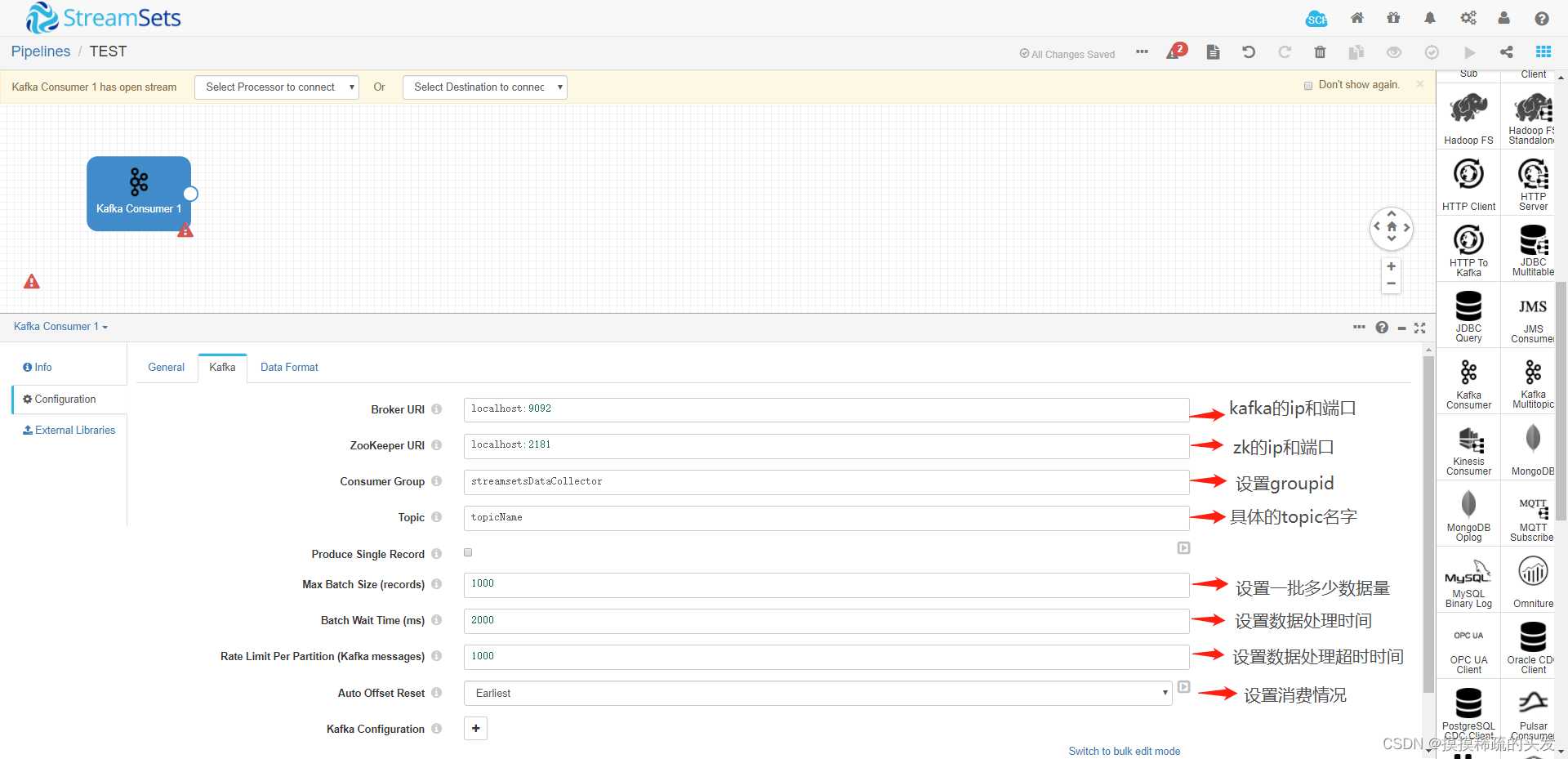Select the MySQL Binary Log stage icon
This screenshot has width=1568, height=759.
(1468, 578)
